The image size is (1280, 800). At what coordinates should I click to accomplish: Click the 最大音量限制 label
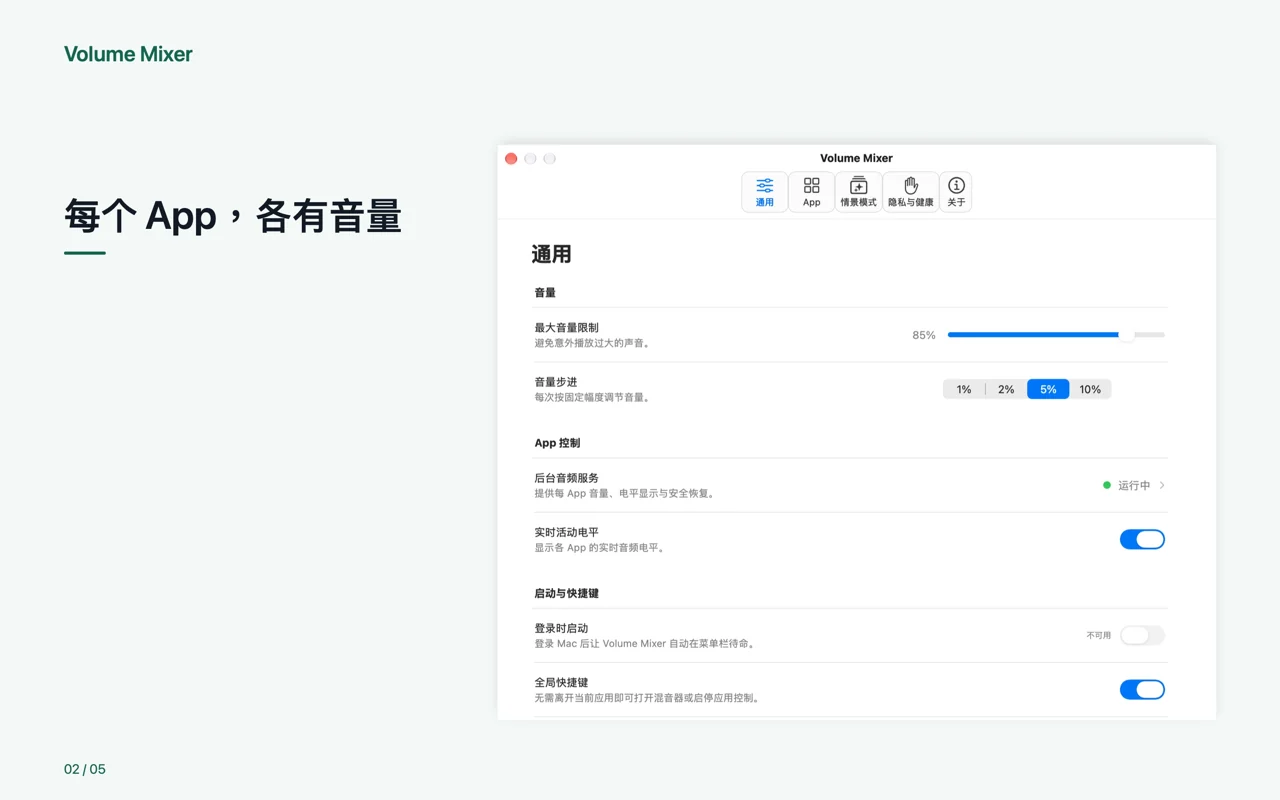567,328
